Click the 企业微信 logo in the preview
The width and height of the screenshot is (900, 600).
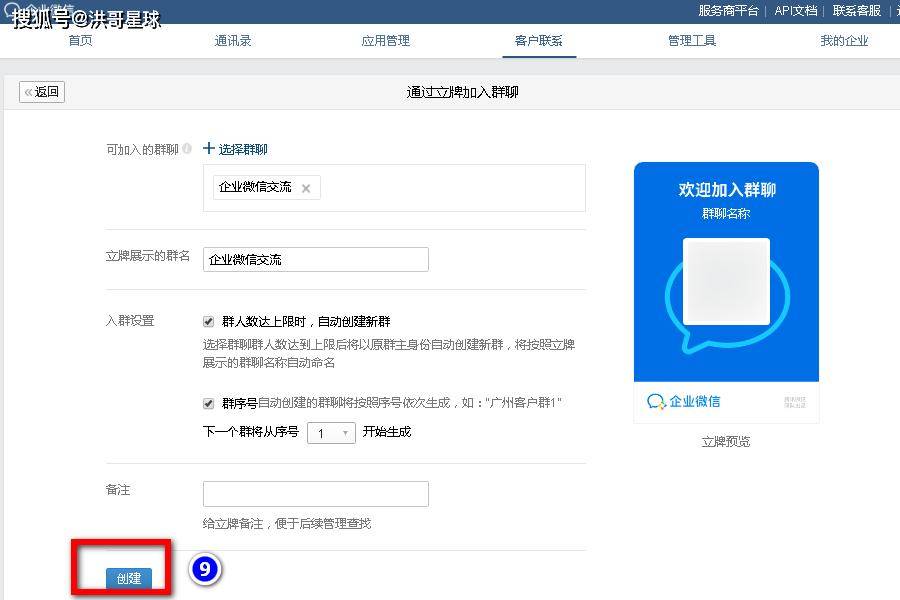click(684, 401)
